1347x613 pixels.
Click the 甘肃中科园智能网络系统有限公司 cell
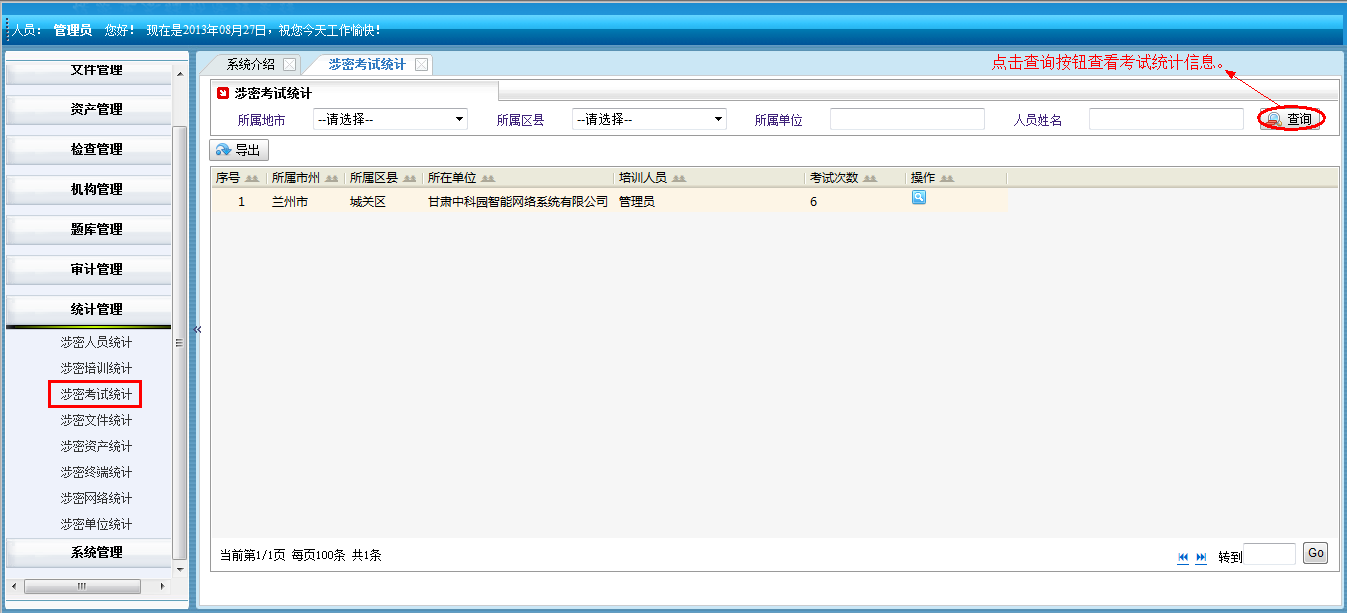click(x=518, y=201)
